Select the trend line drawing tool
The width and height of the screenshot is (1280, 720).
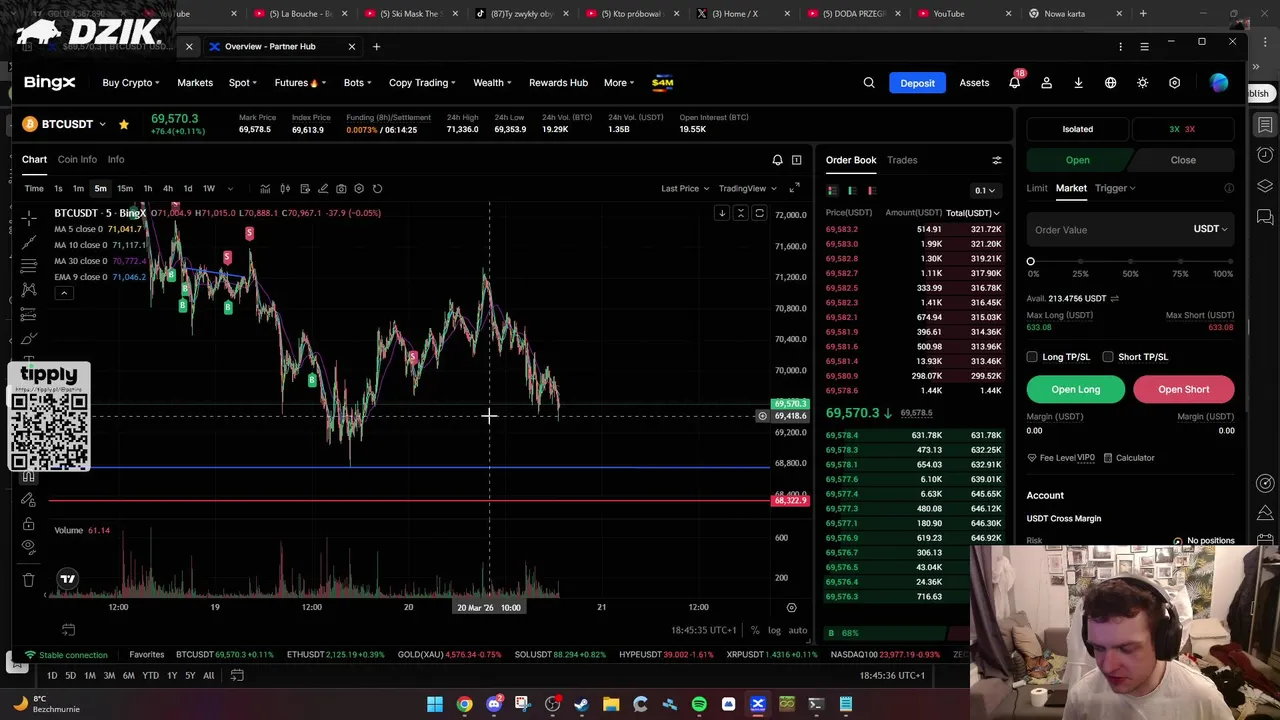coord(28,241)
